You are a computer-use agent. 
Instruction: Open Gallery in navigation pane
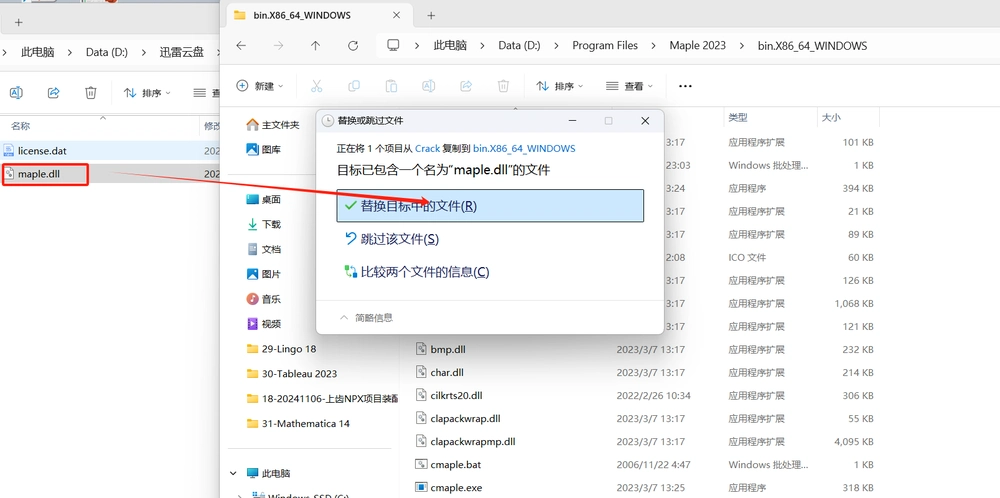(x=263, y=149)
